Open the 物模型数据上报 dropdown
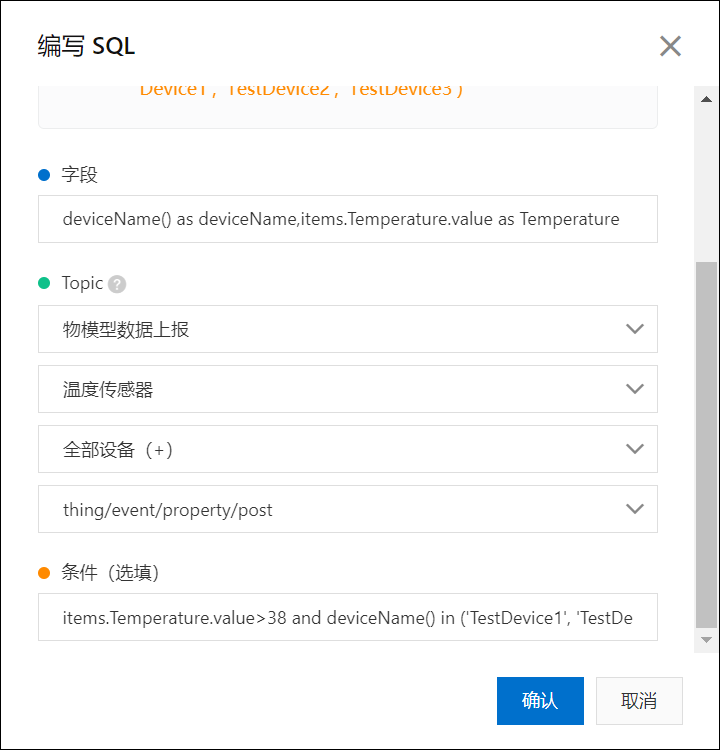 click(348, 329)
